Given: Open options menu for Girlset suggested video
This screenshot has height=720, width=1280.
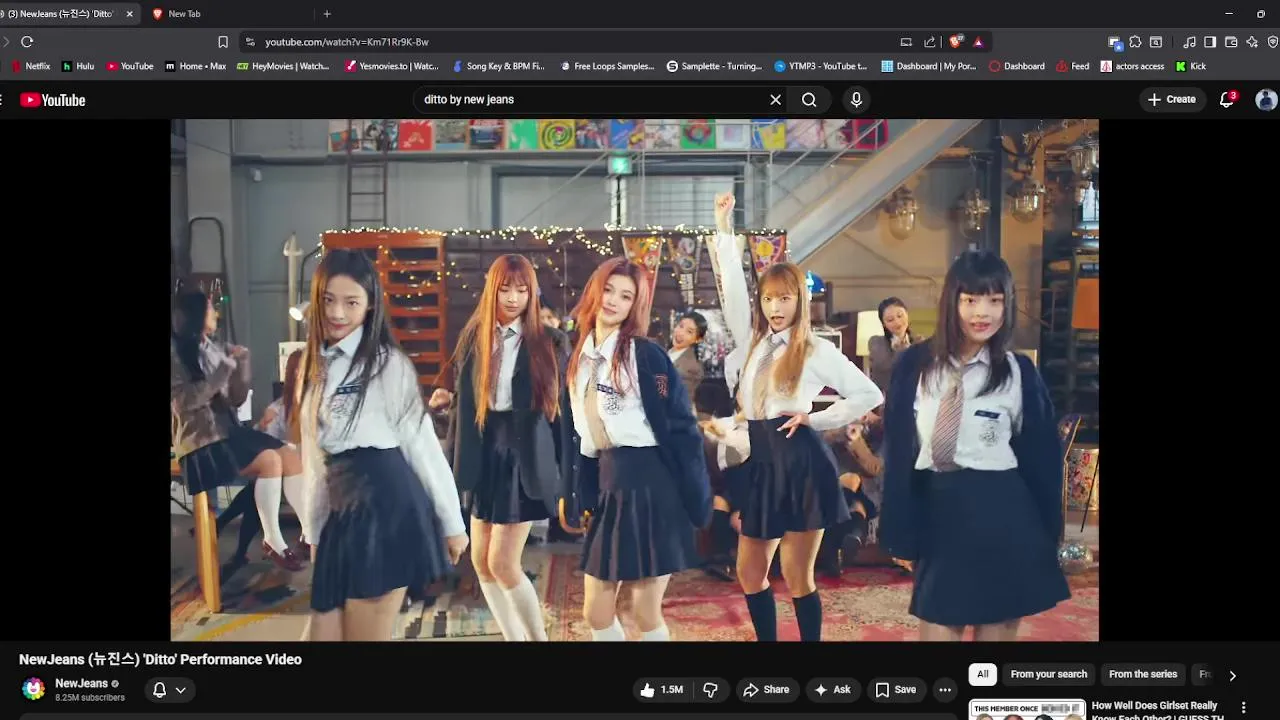Looking at the screenshot, I should point(1244,708).
